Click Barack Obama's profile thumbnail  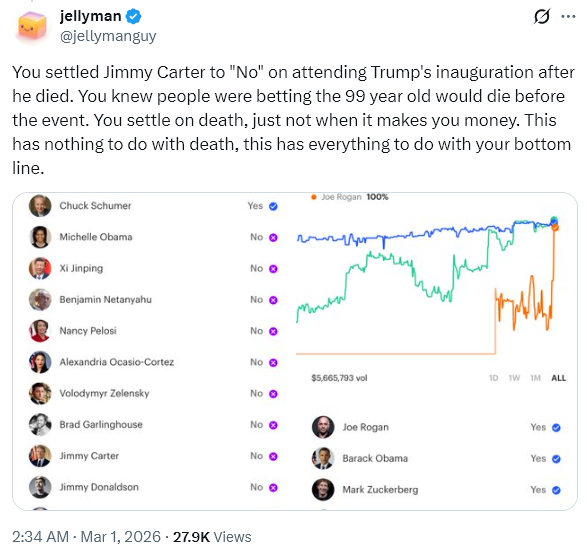point(323,458)
